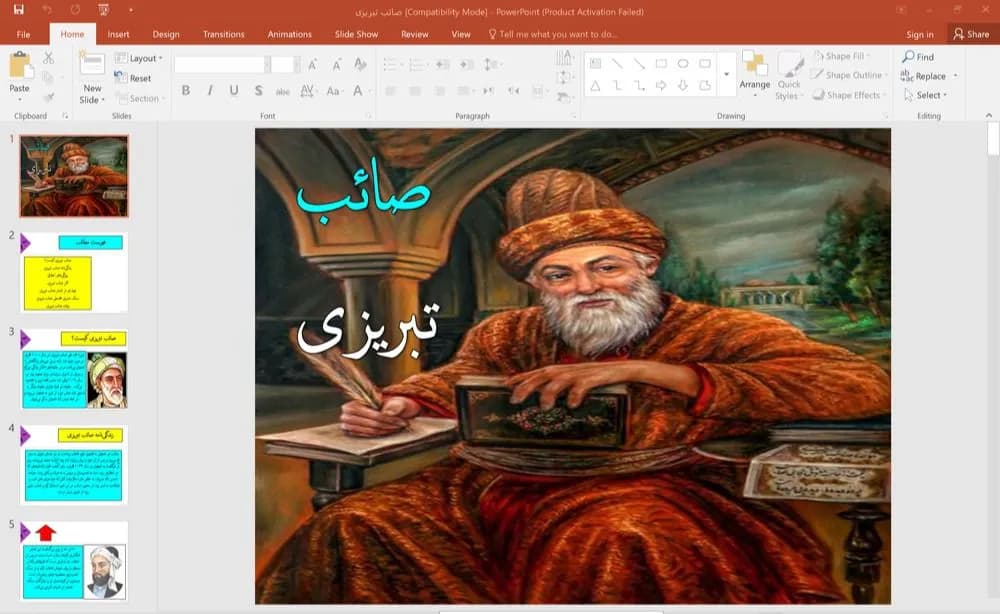The image size is (1000, 614).
Task: Toggle text Shadow formatting
Action: 258,91
